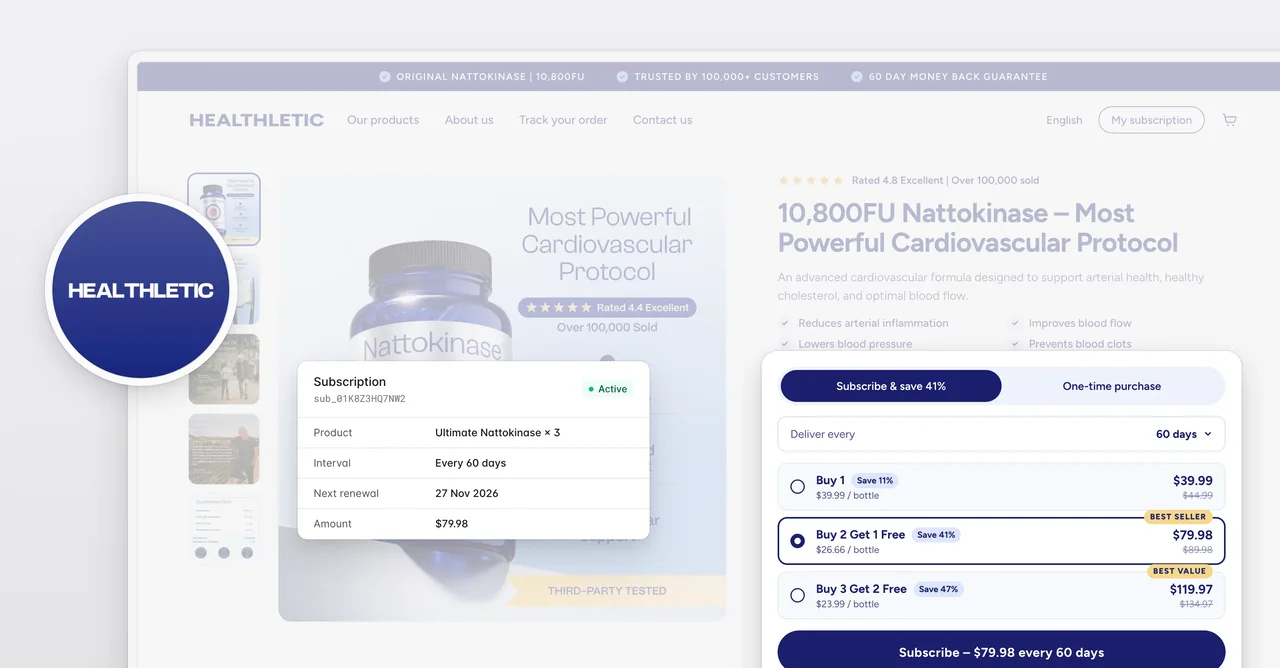Select thumbnail of man standing outdoors
This screenshot has height=668, width=1280.
coord(224,449)
